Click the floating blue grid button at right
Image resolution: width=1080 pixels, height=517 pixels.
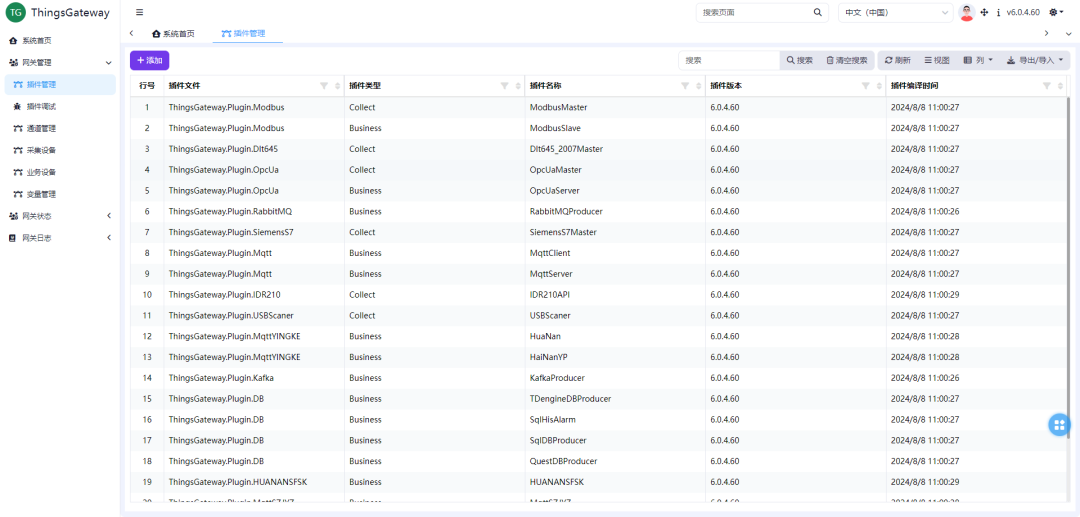click(x=1058, y=425)
